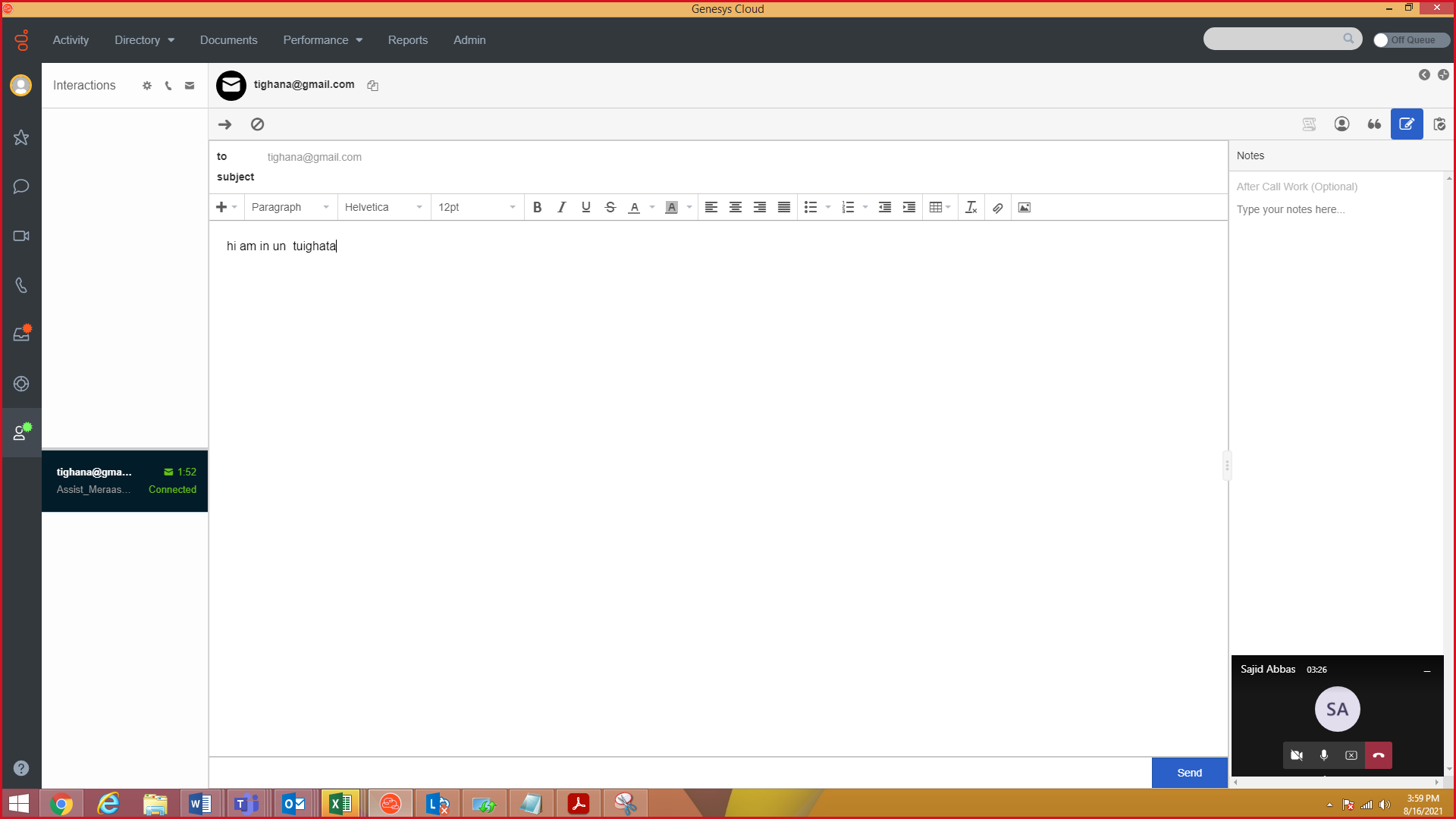Open the Performance menu

(322, 39)
